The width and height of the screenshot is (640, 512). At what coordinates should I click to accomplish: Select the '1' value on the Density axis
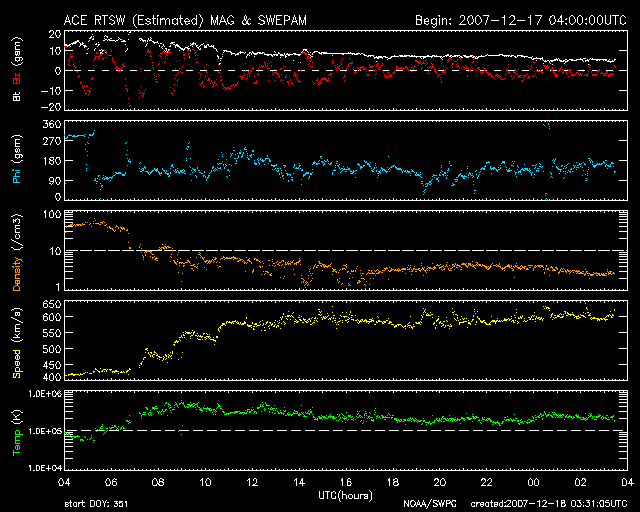(58, 287)
